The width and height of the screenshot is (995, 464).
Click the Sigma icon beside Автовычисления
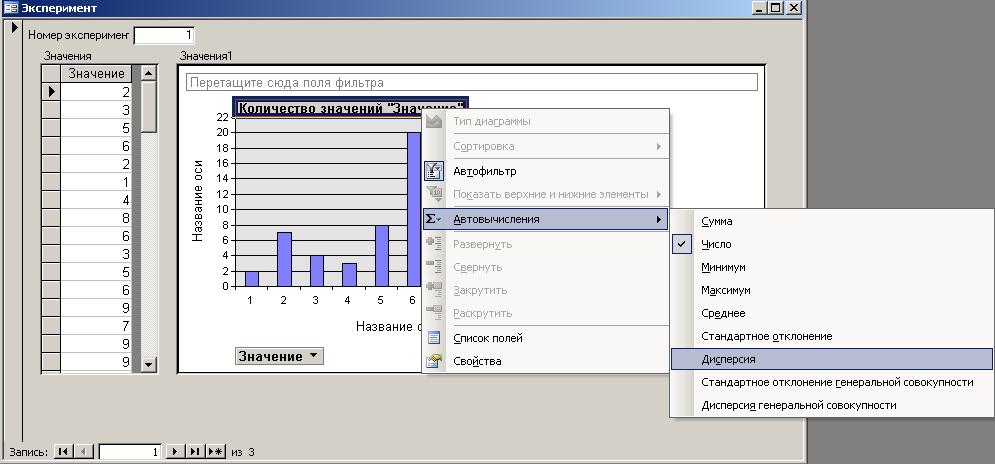pos(433,219)
